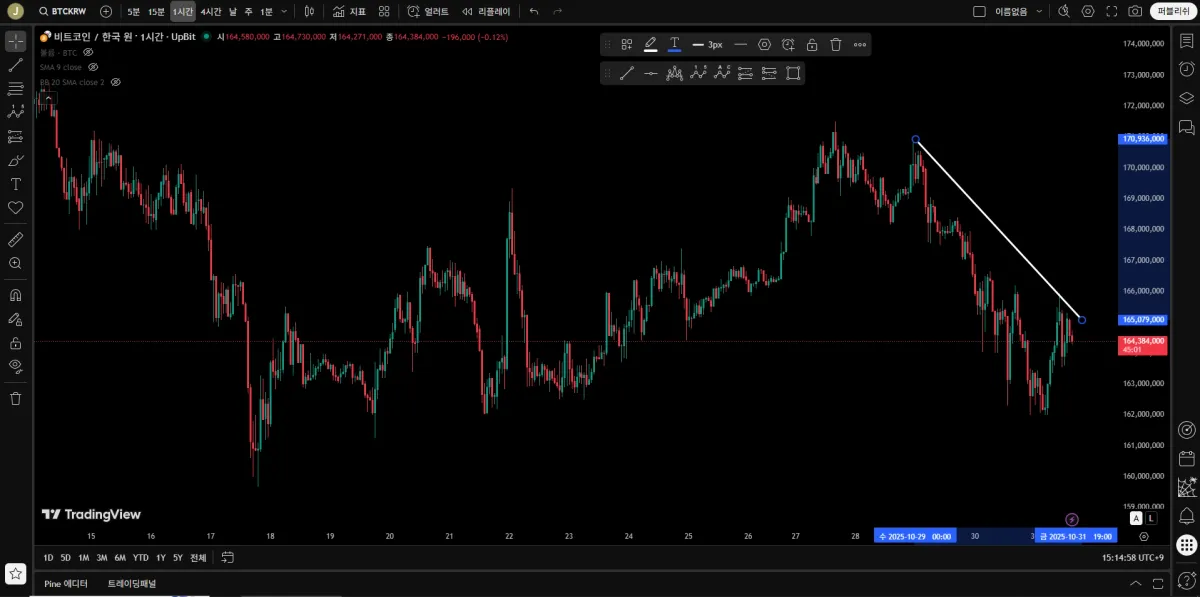Undo the last chart action
Viewport: 1200px width, 597px height.
pos(534,11)
